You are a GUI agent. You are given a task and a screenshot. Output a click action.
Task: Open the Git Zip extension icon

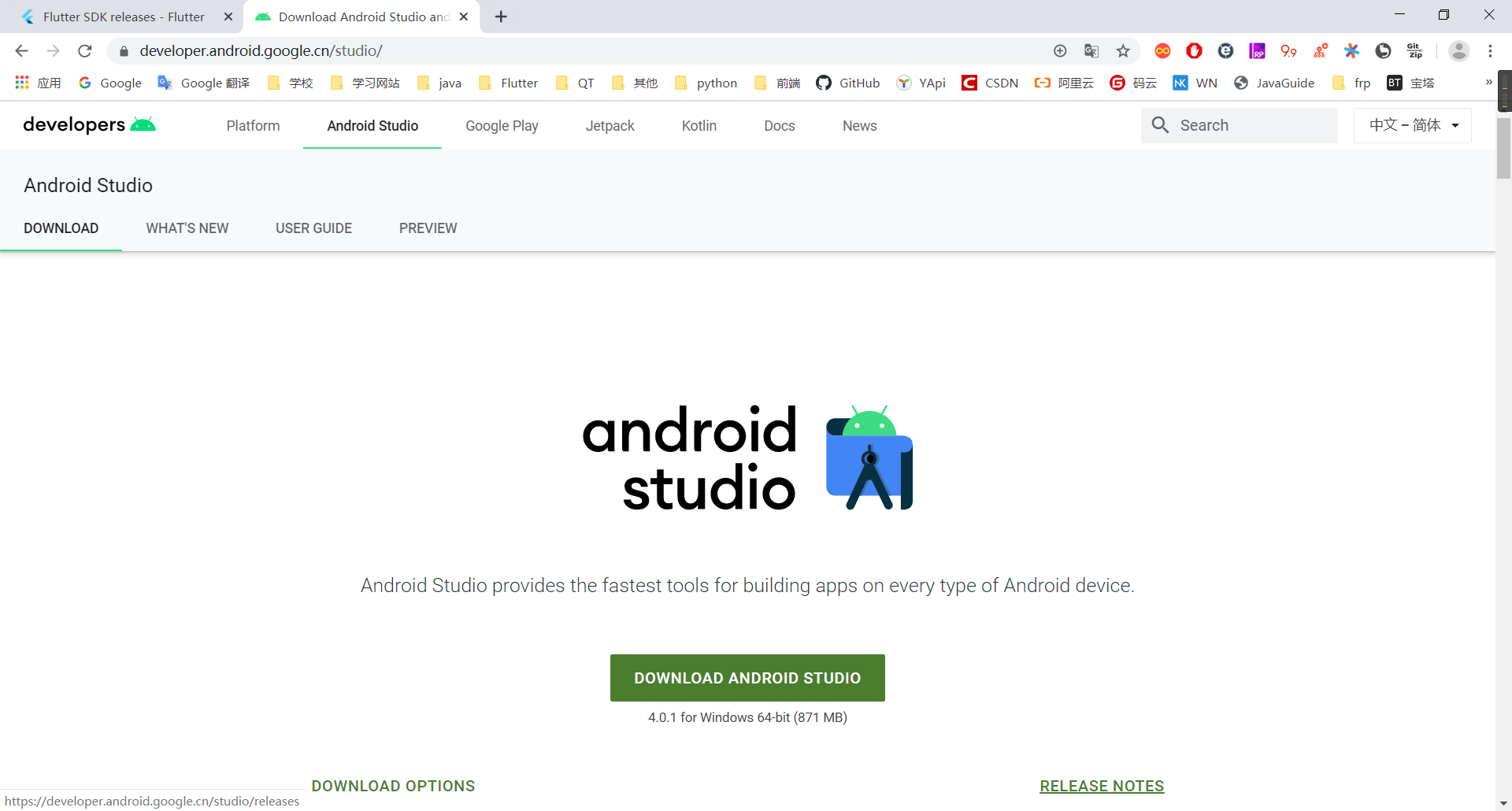click(x=1415, y=51)
